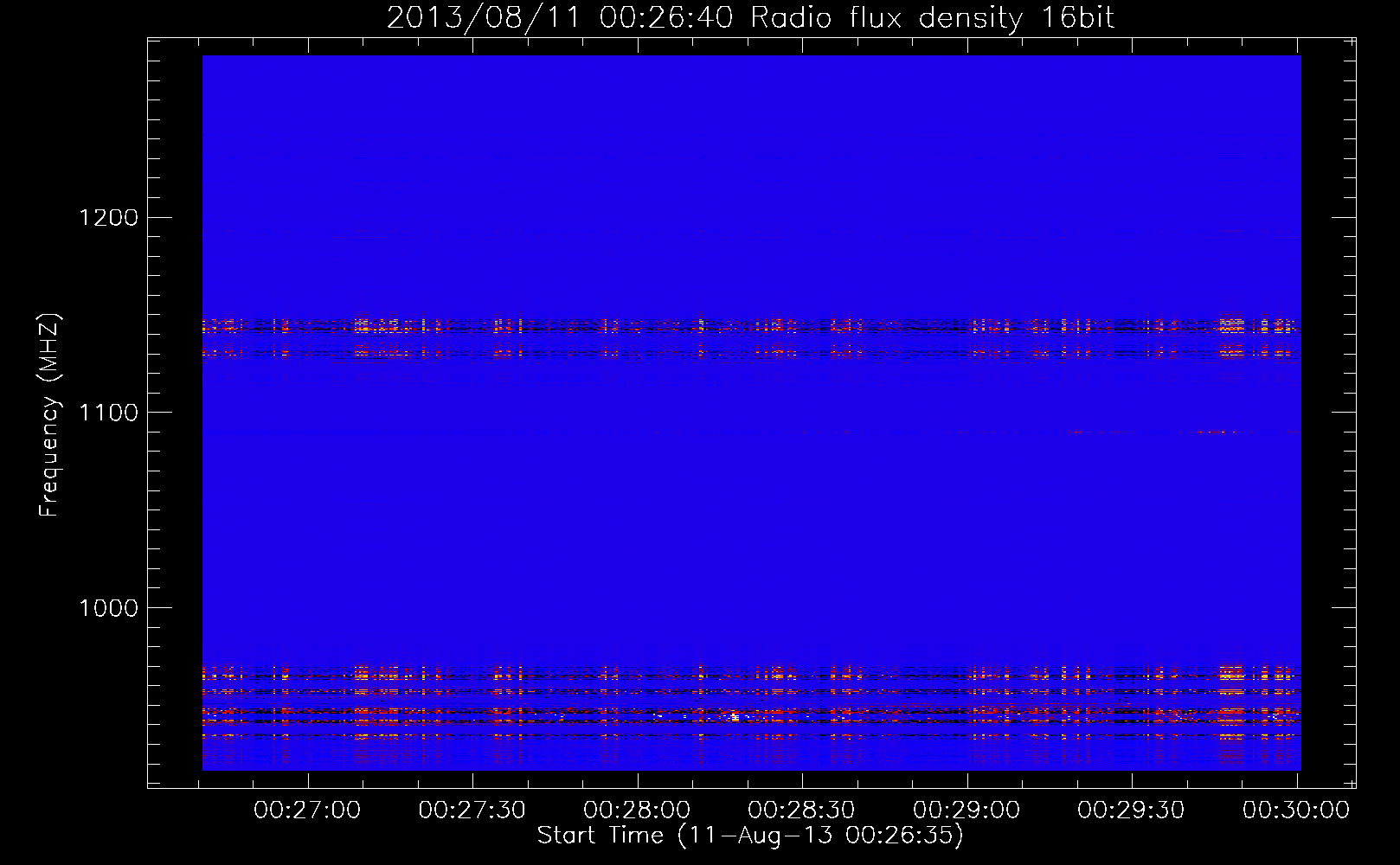Viewport: 1400px width, 865px height.
Task: Click the 00:29:30 time tick label
Action: pyautogui.click(x=1131, y=811)
